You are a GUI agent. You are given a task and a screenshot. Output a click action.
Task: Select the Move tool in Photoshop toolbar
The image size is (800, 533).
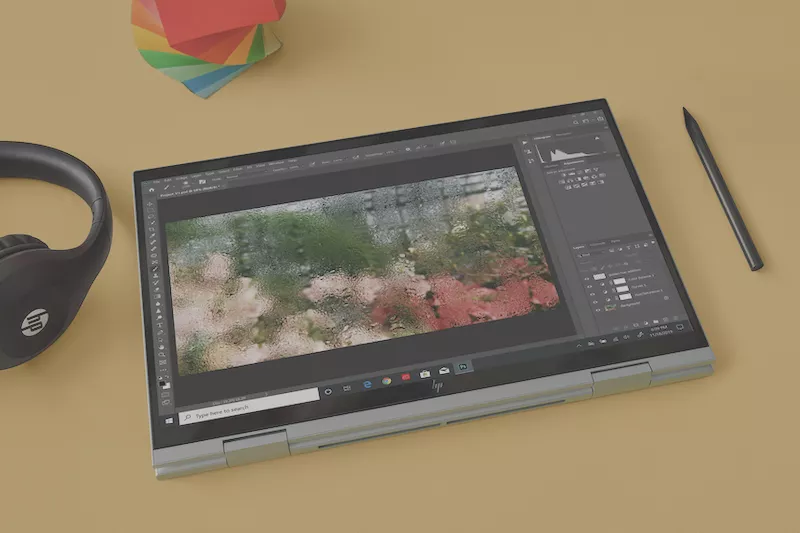click(149, 204)
